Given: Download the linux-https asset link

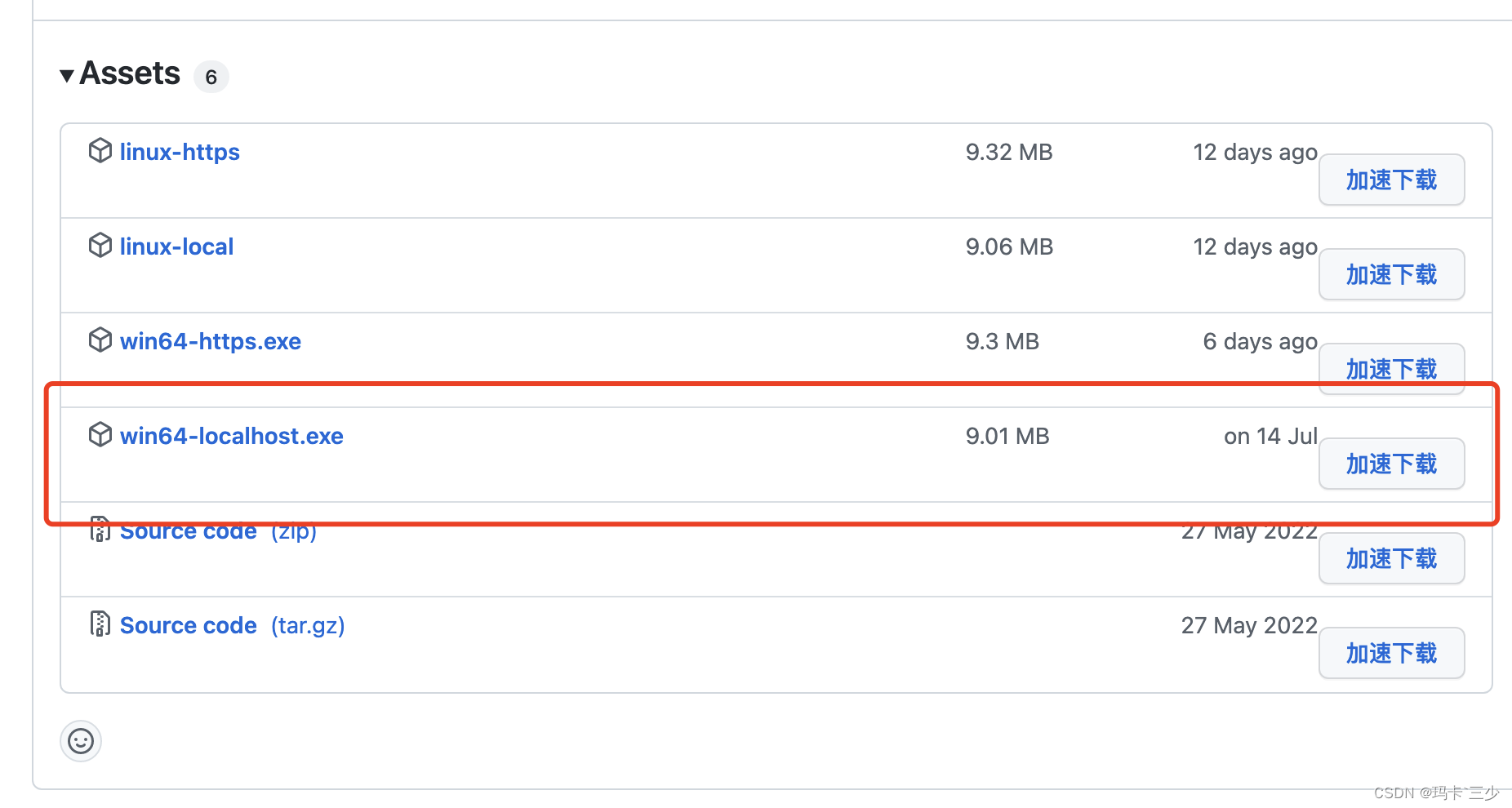Looking at the screenshot, I should [180, 152].
